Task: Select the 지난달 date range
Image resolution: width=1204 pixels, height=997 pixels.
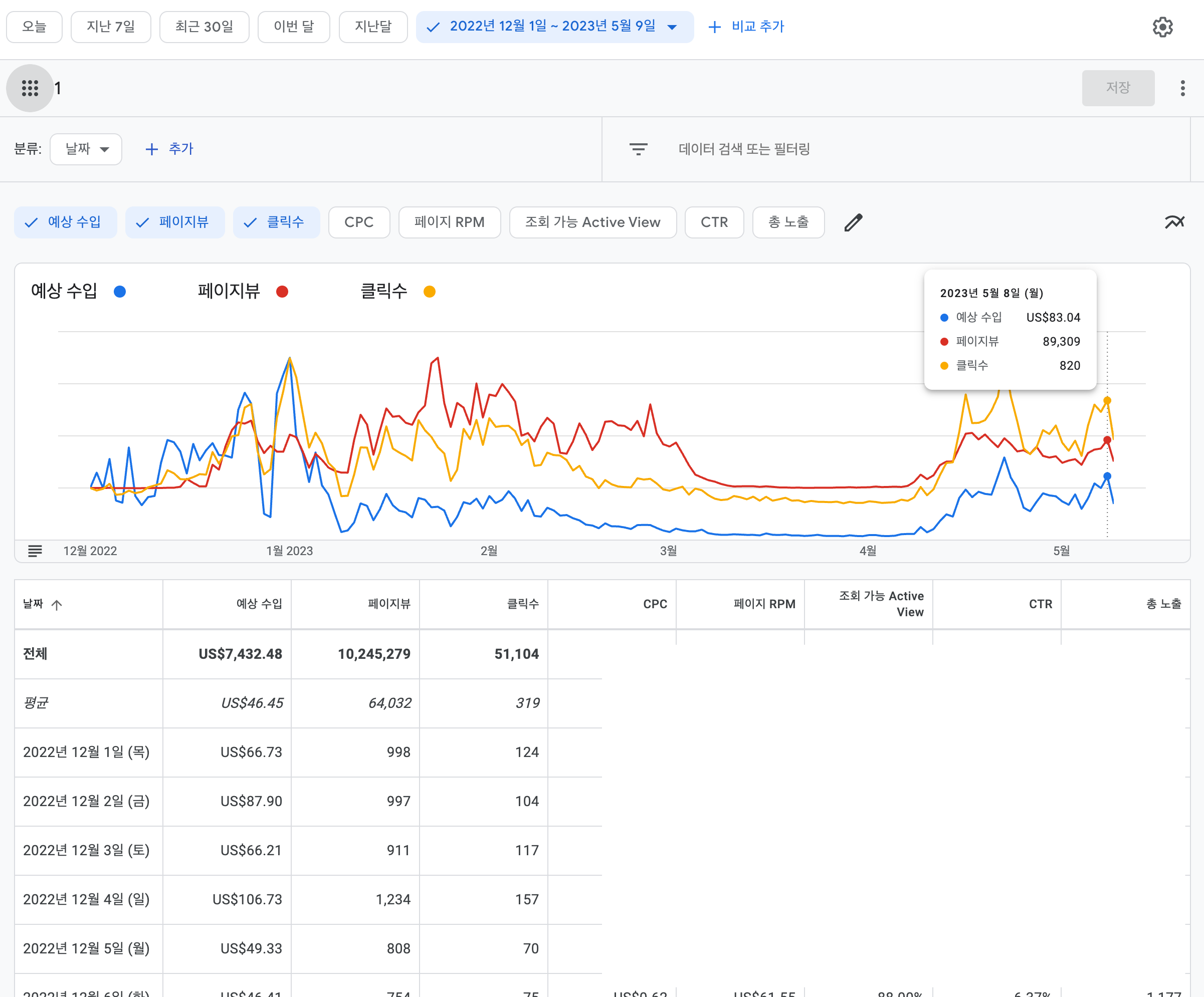Action: point(373,27)
